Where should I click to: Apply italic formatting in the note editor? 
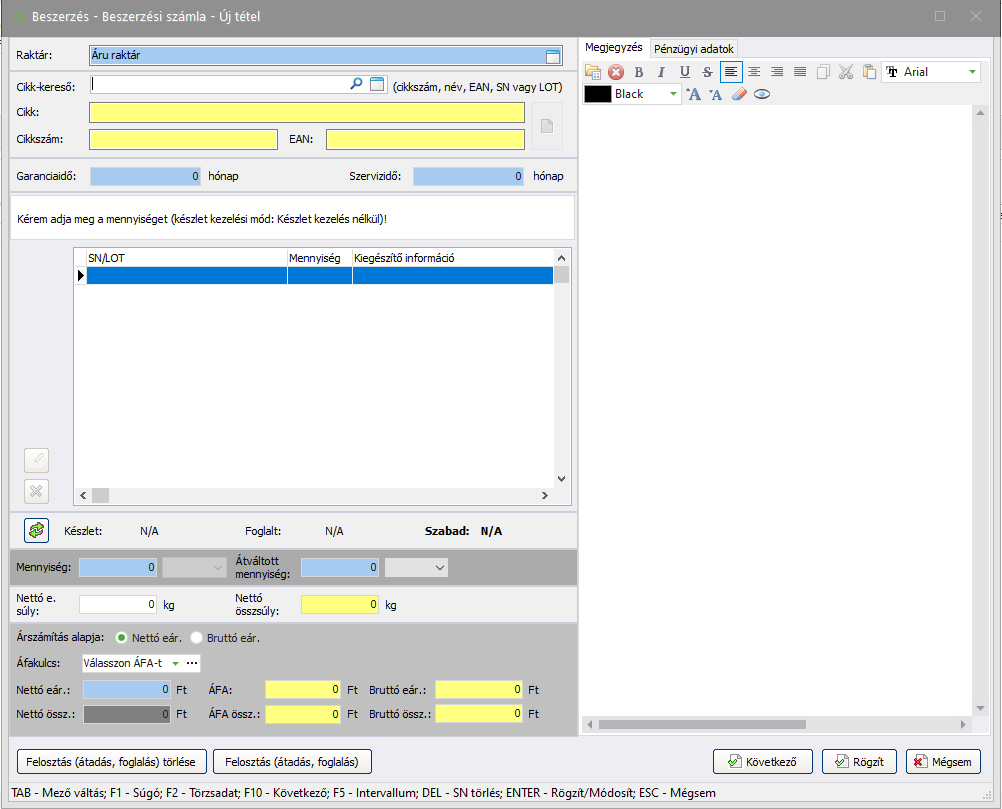(x=661, y=72)
